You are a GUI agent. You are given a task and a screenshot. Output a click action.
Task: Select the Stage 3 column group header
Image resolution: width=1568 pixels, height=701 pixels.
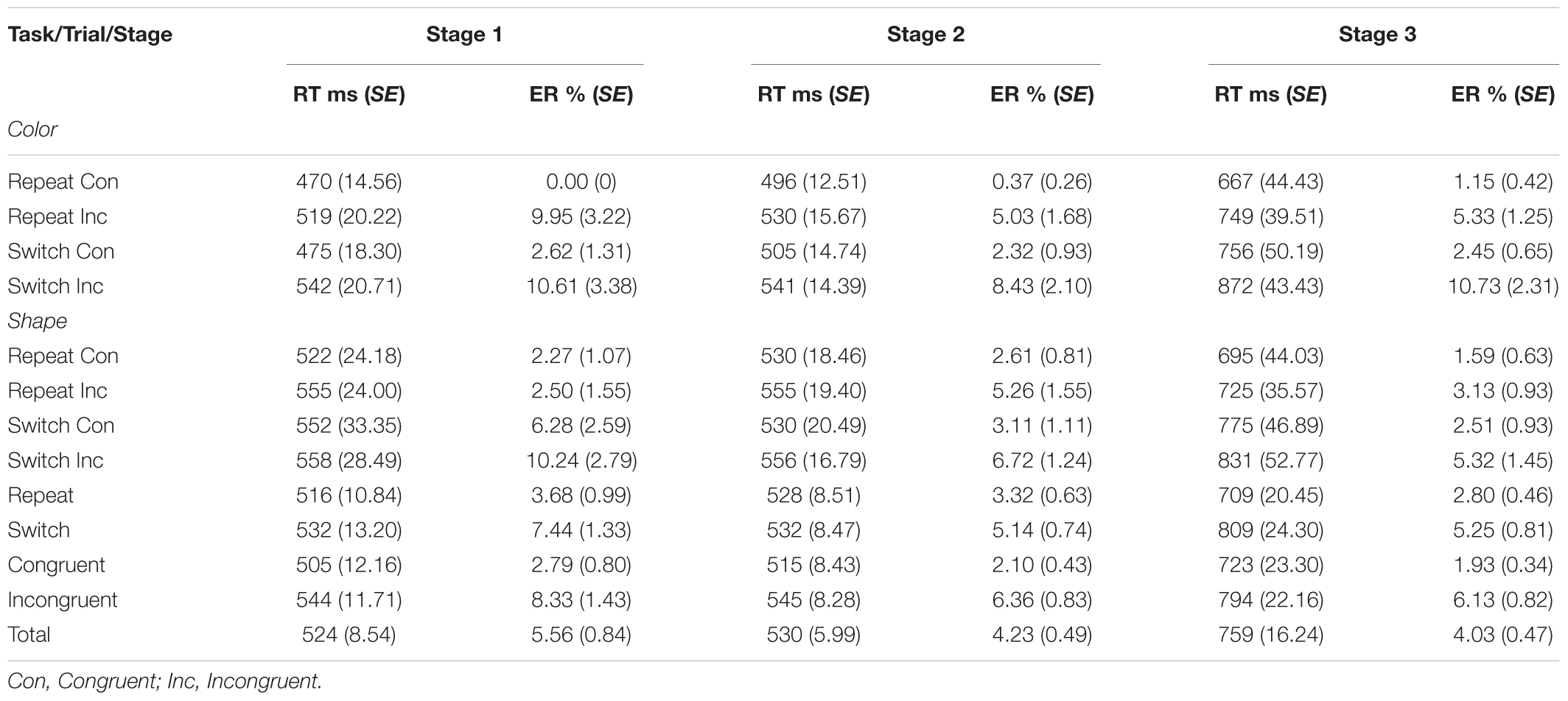click(1377, 35)
